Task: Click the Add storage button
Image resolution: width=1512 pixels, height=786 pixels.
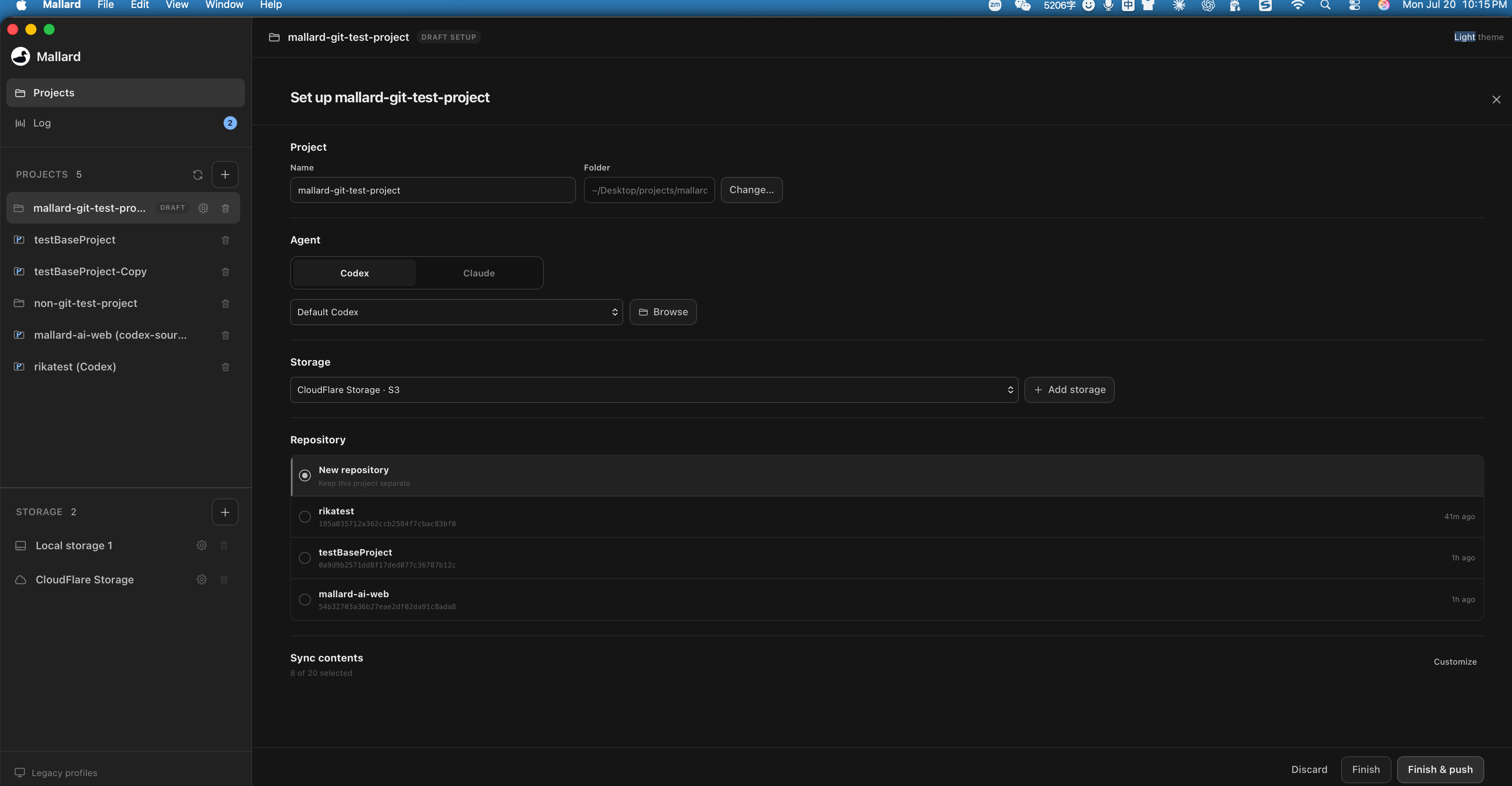Action: (x=1070, y=390)
